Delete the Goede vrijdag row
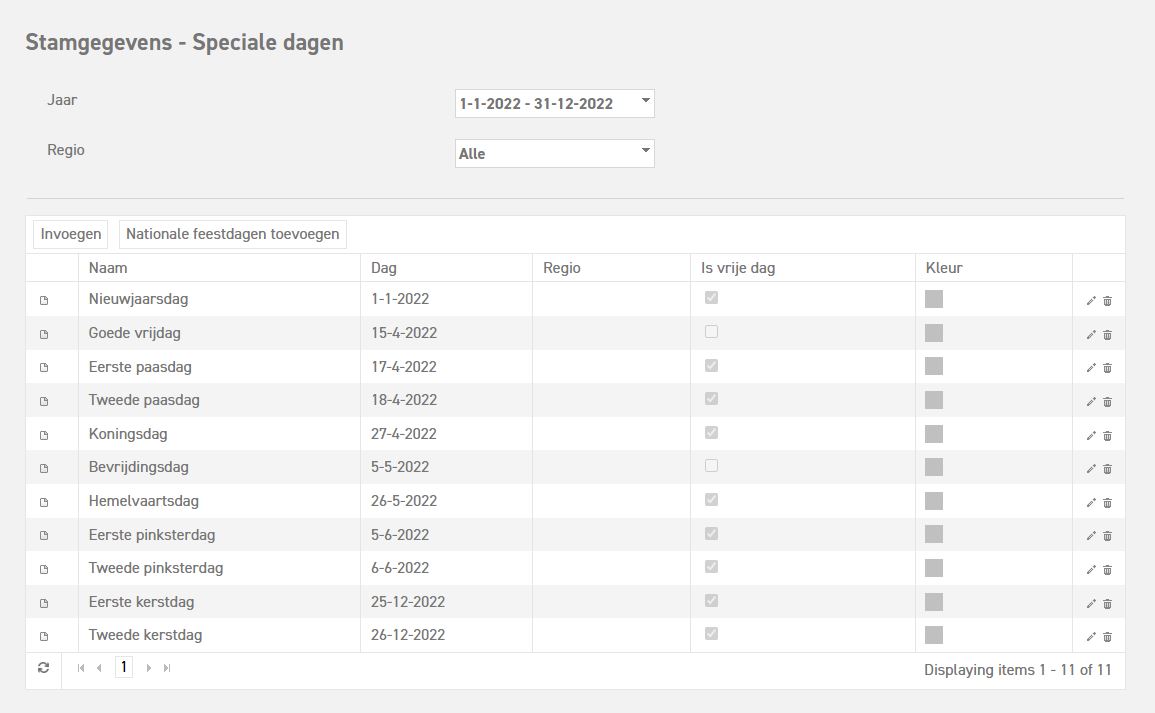This screenshot has height=713, width=1155. point(1107,335)
